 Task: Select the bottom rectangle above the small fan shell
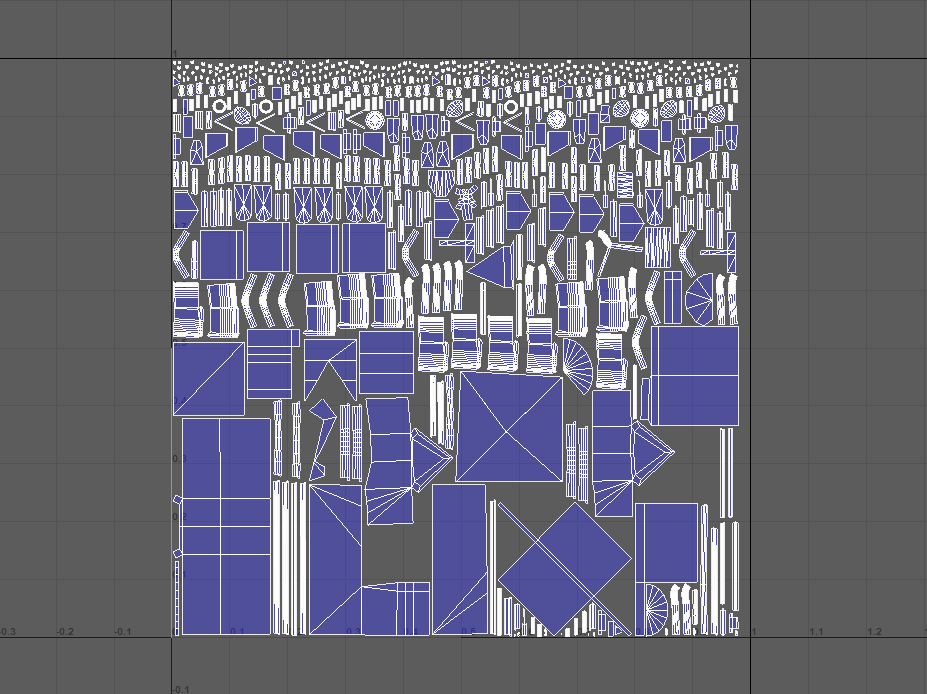point(666,540)
